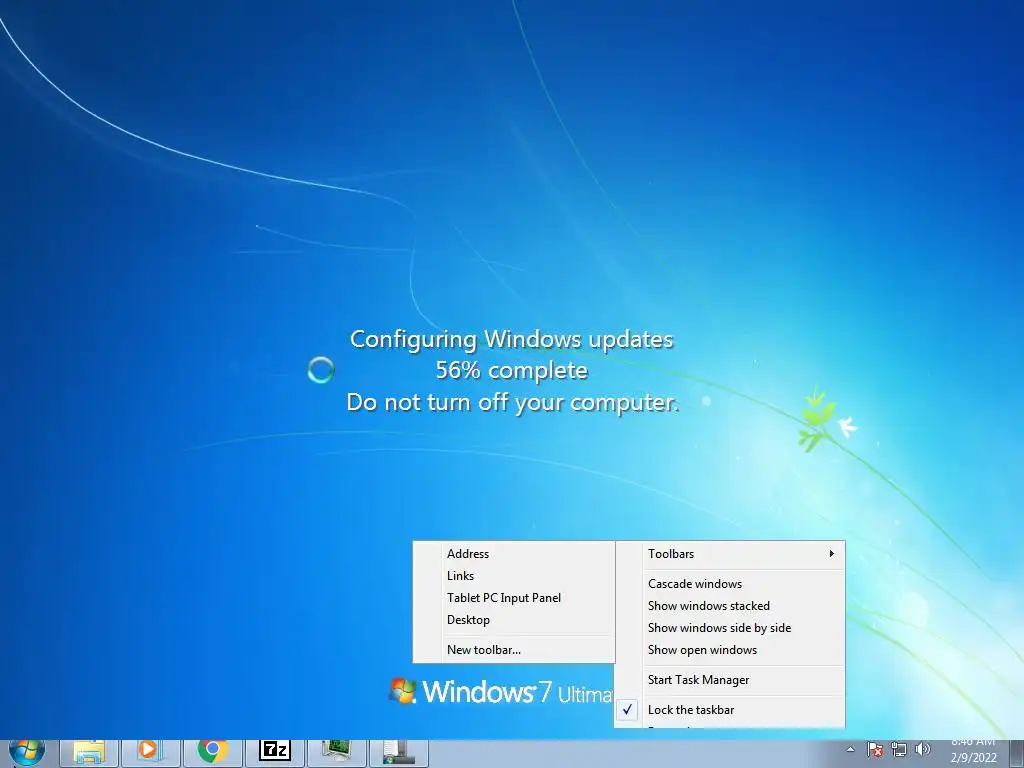
Task: Select Cascade windows
Action: 730,584
